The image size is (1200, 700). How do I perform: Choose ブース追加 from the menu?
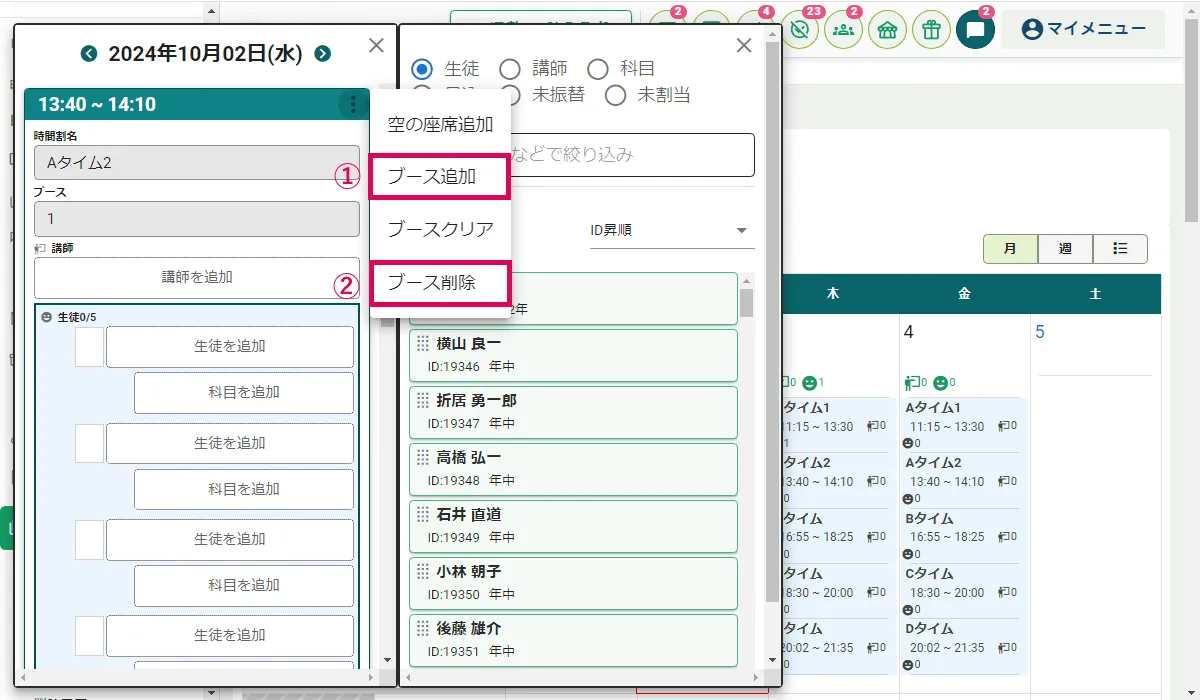click(440, 177)
